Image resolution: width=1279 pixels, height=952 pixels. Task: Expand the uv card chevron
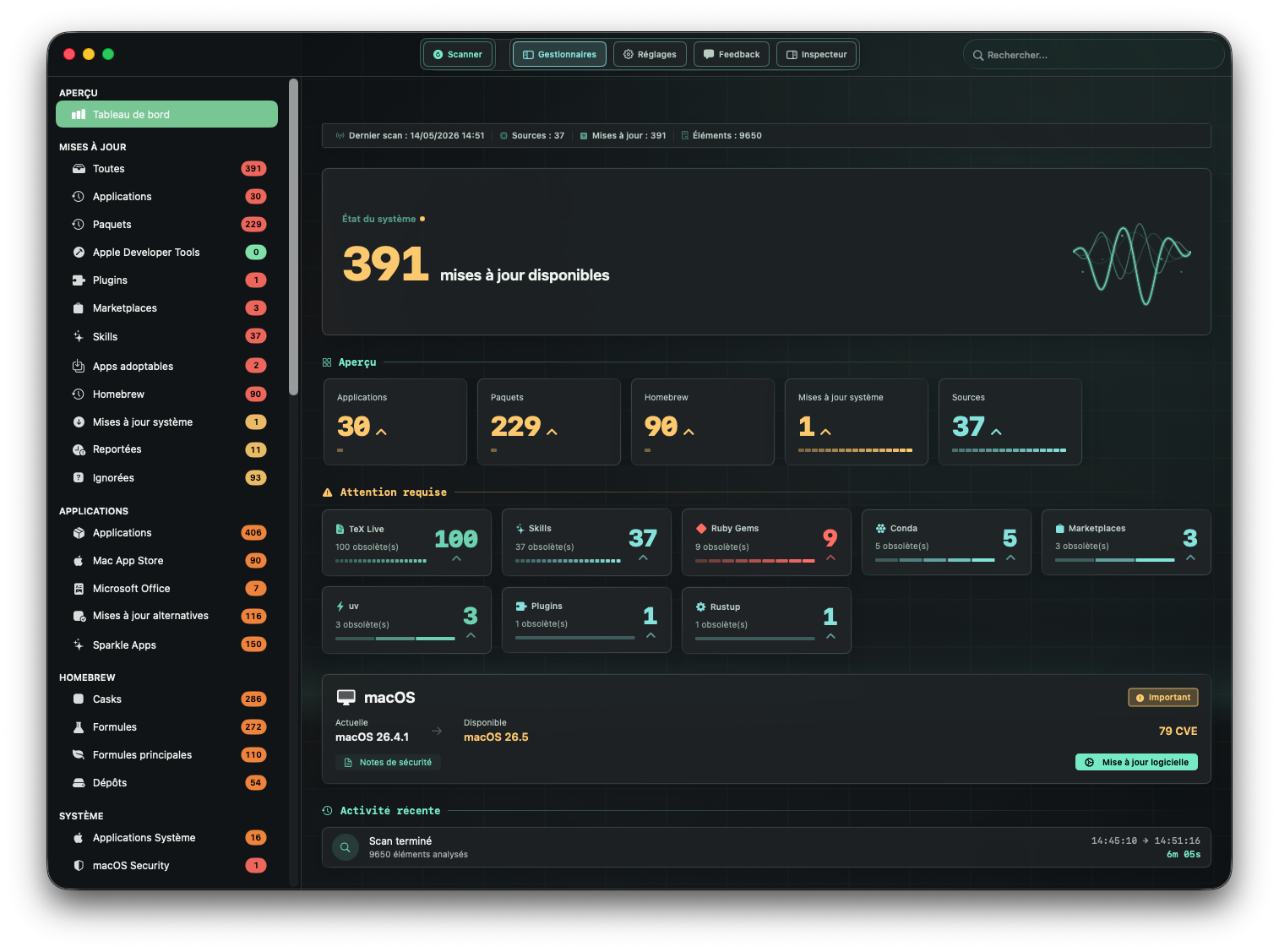coord(471,635)
